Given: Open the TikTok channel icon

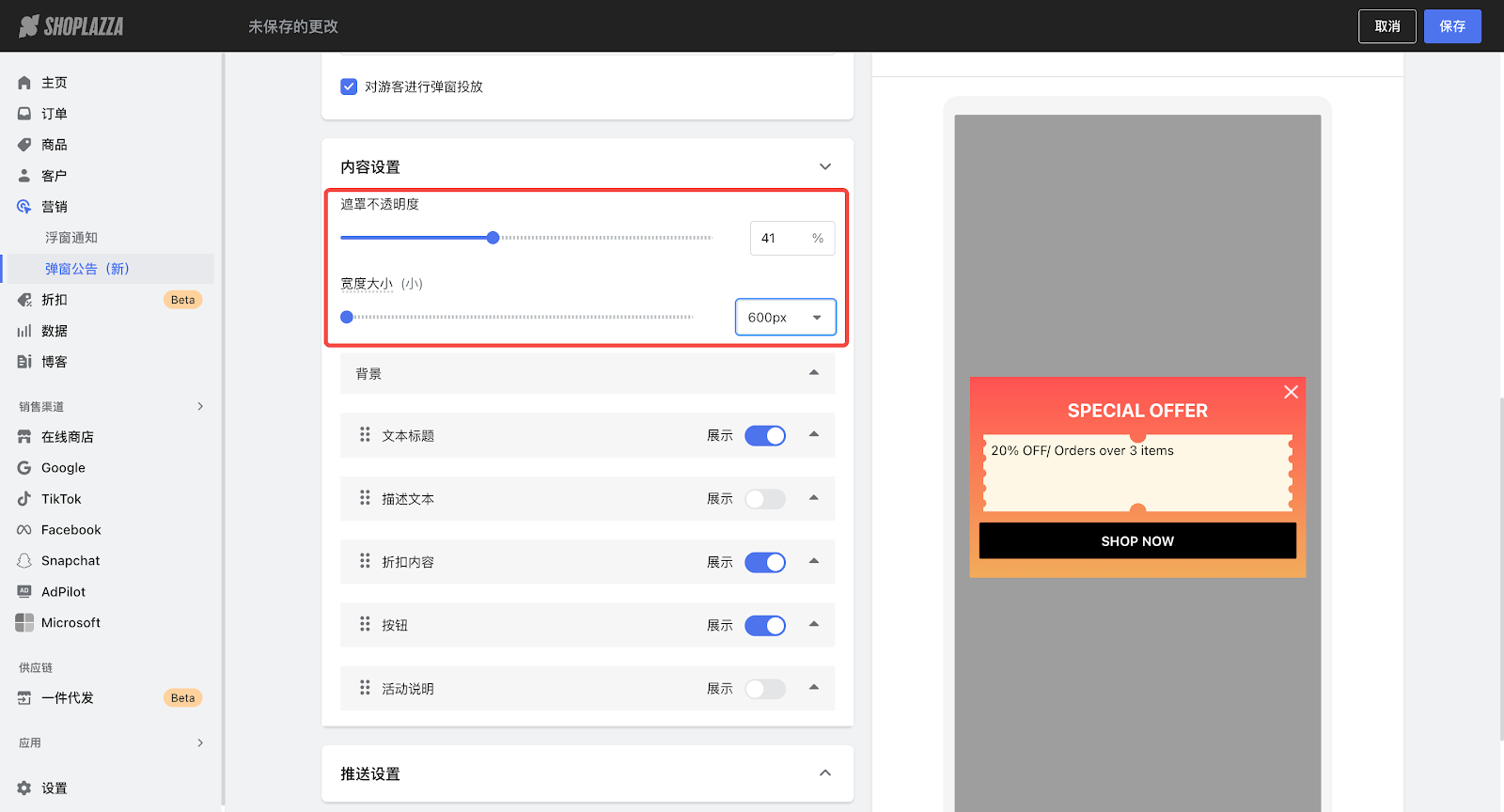Looking at the screenshot, I should [24, 499].
